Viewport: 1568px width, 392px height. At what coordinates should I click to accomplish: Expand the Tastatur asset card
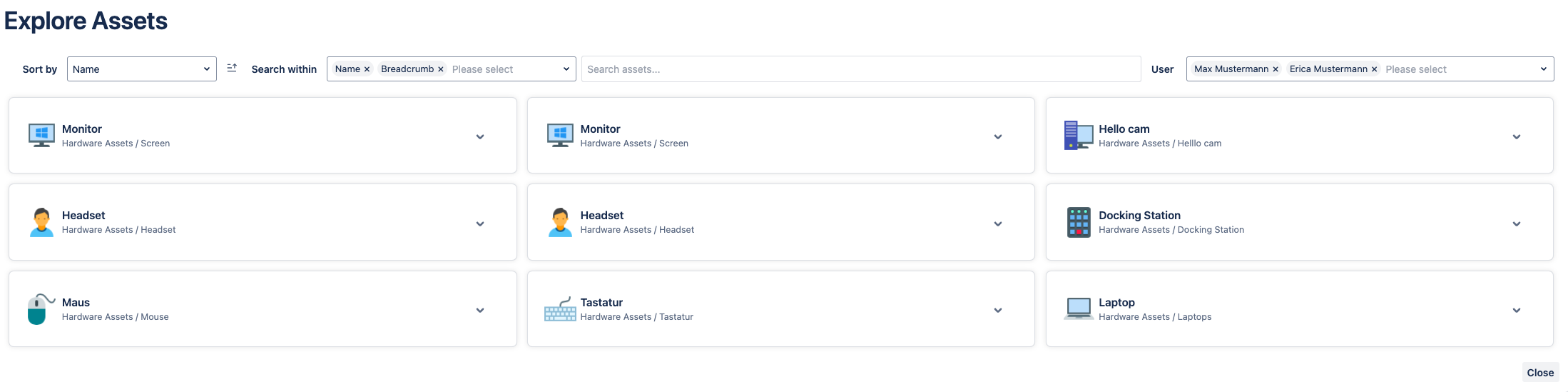click(997, 310)
